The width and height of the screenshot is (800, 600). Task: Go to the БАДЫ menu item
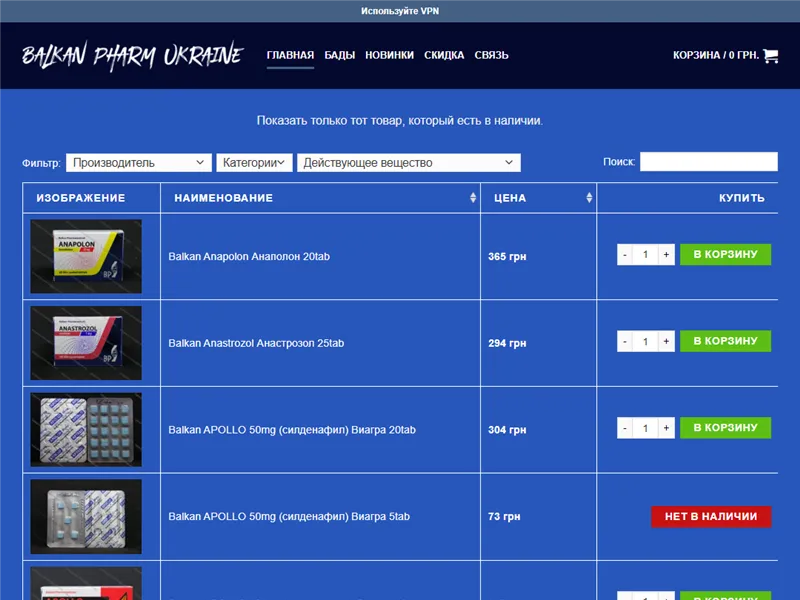tap(340, 55)
